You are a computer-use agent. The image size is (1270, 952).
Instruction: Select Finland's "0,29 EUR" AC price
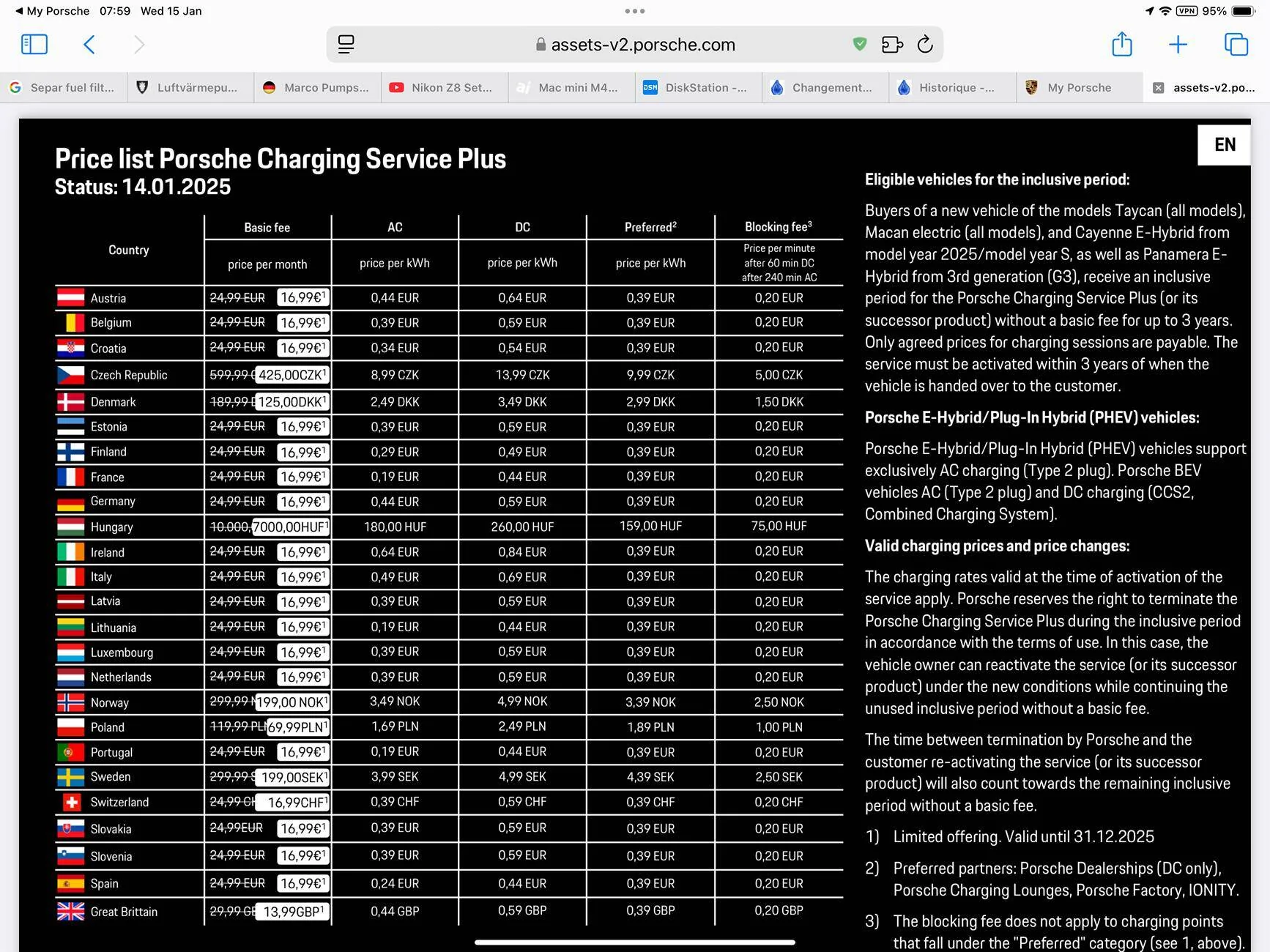click(x=395, y=452)
